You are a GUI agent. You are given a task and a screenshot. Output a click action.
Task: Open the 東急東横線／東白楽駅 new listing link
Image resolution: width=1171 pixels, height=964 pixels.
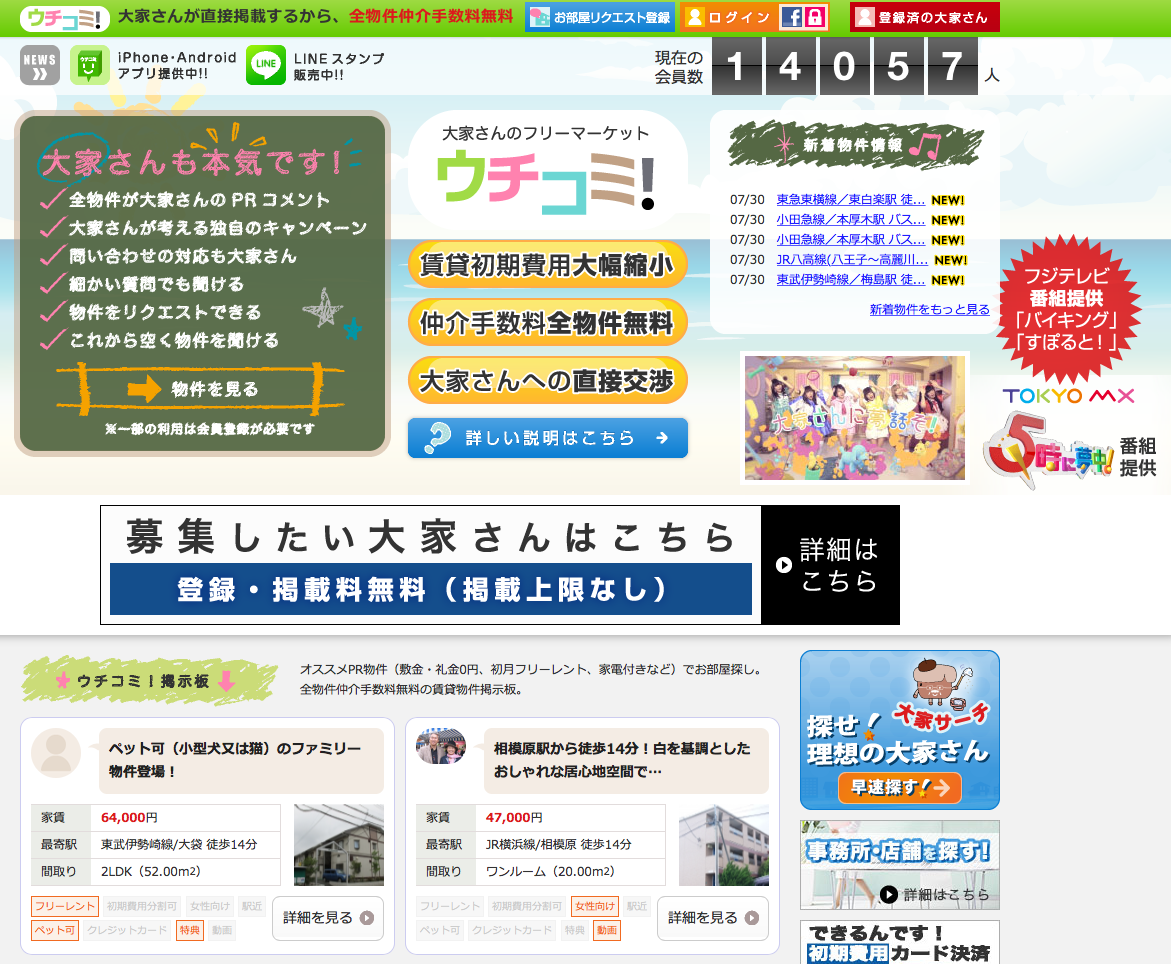(851, 199)
